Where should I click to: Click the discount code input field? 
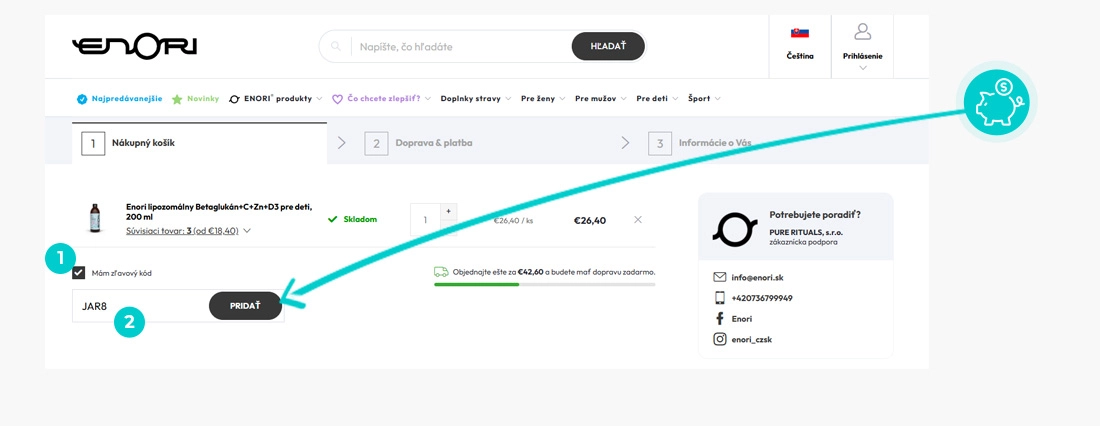tap(140, 306)
